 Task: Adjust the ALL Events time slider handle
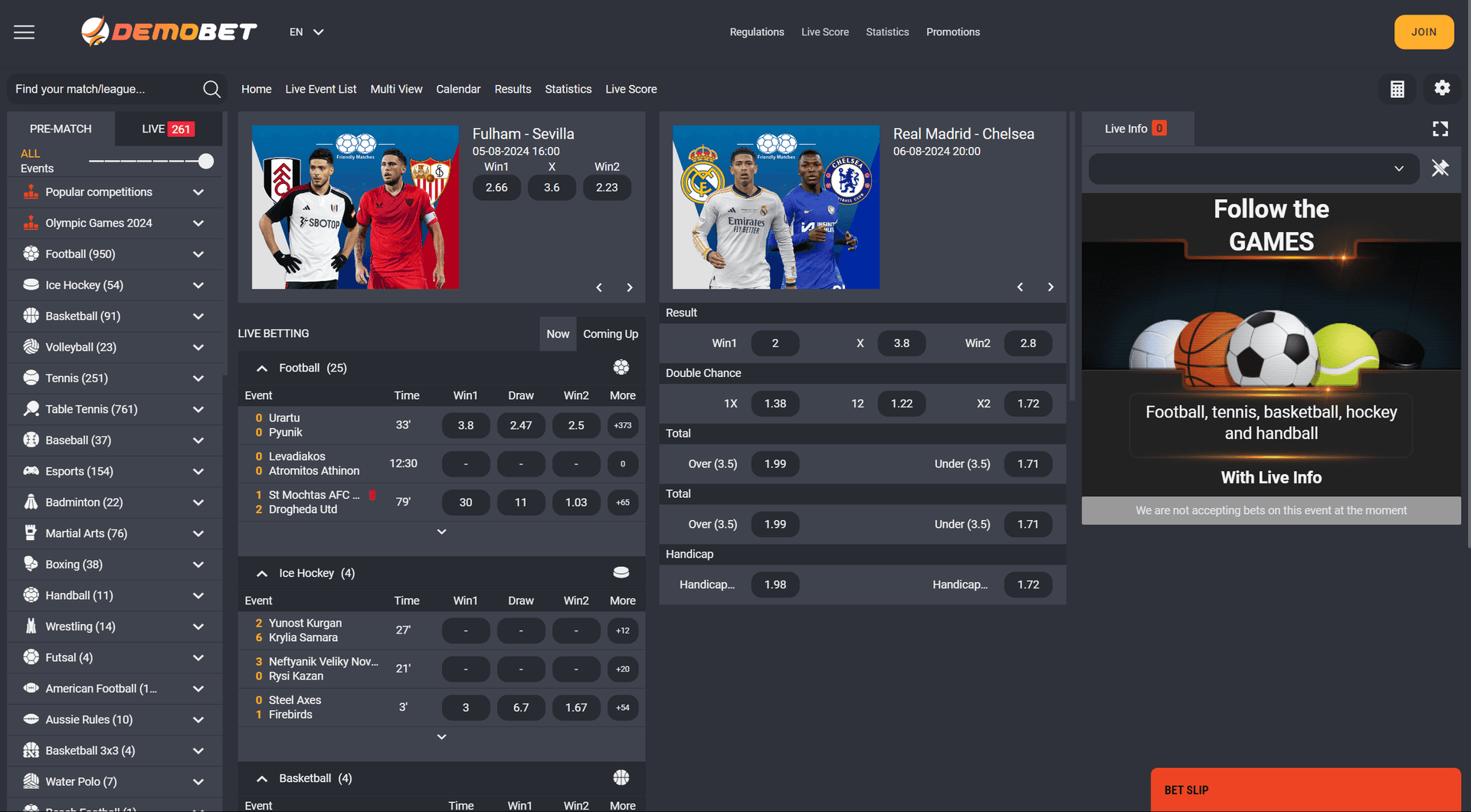tap(205, 161)
